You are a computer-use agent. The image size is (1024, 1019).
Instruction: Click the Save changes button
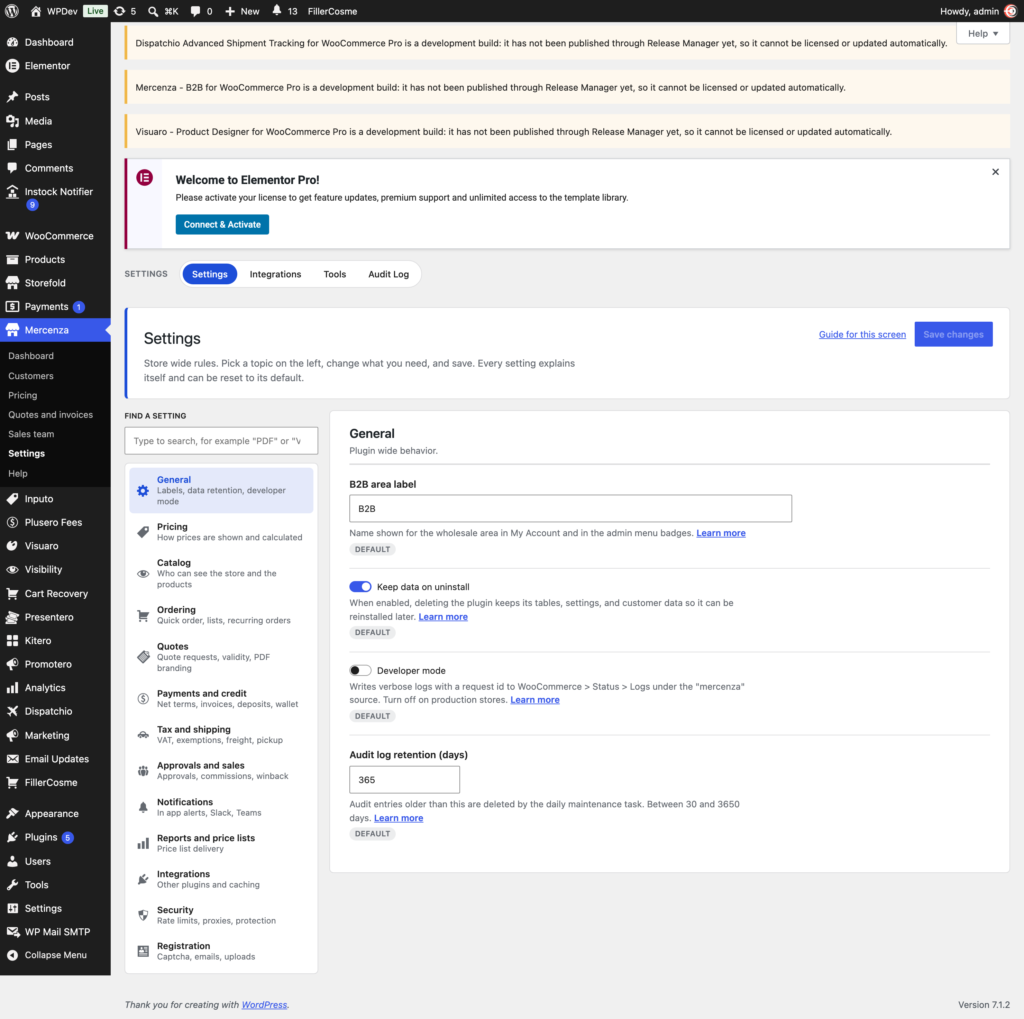click(x=953, y=334)
